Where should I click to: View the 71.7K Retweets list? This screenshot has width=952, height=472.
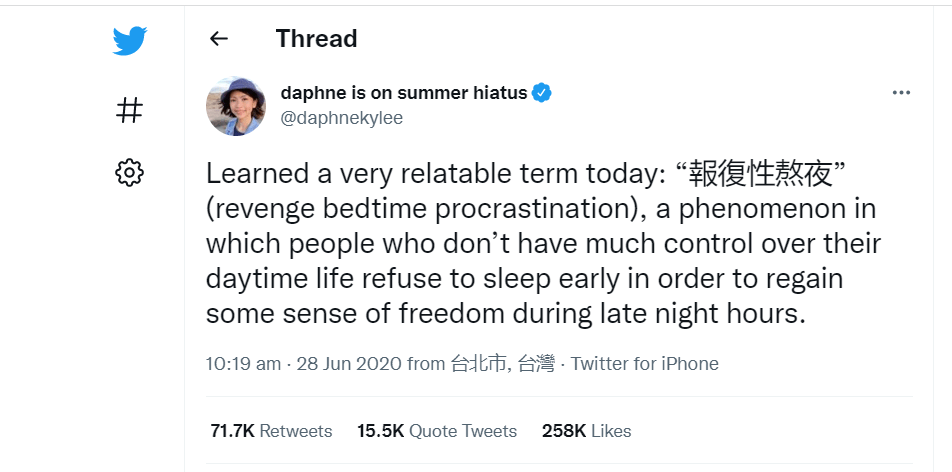(271, 431)
